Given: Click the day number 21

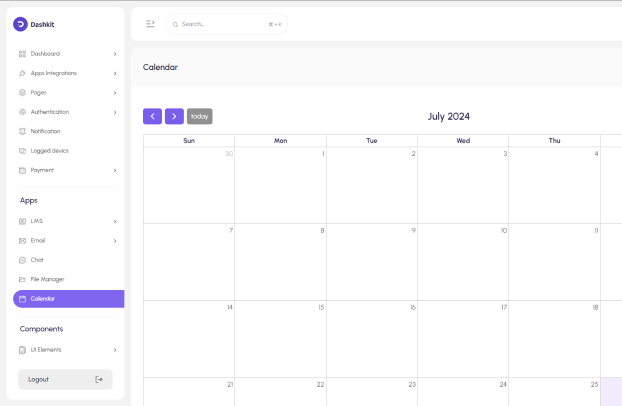Looking at the screenshot, I should (x=230, y=385).
